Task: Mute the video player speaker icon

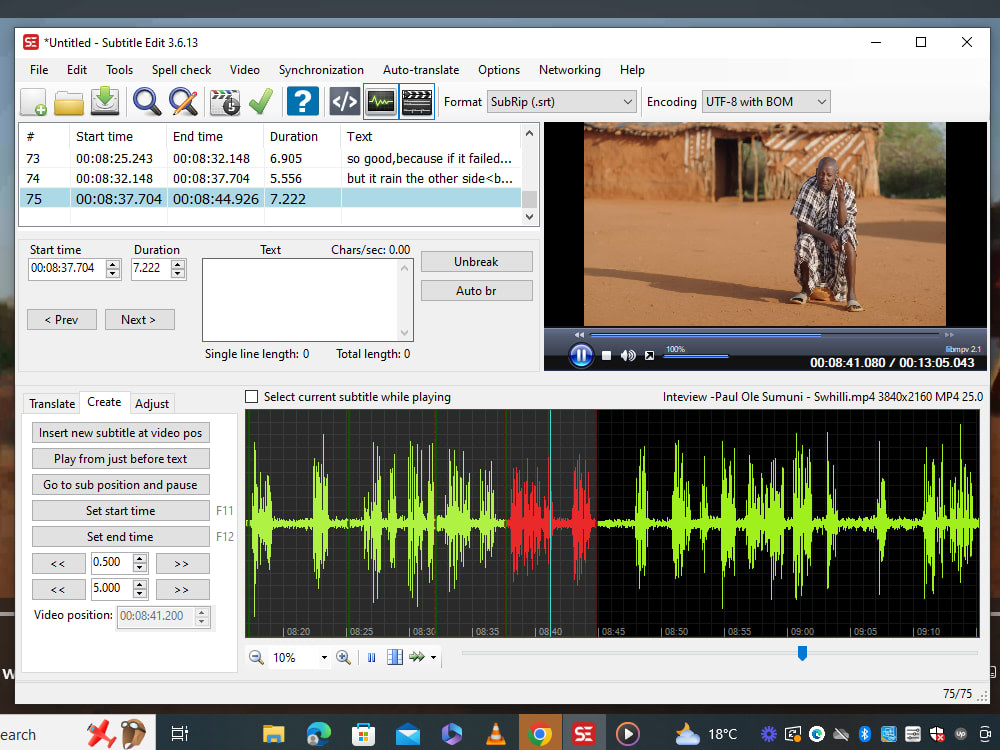Action: [628, 355]
